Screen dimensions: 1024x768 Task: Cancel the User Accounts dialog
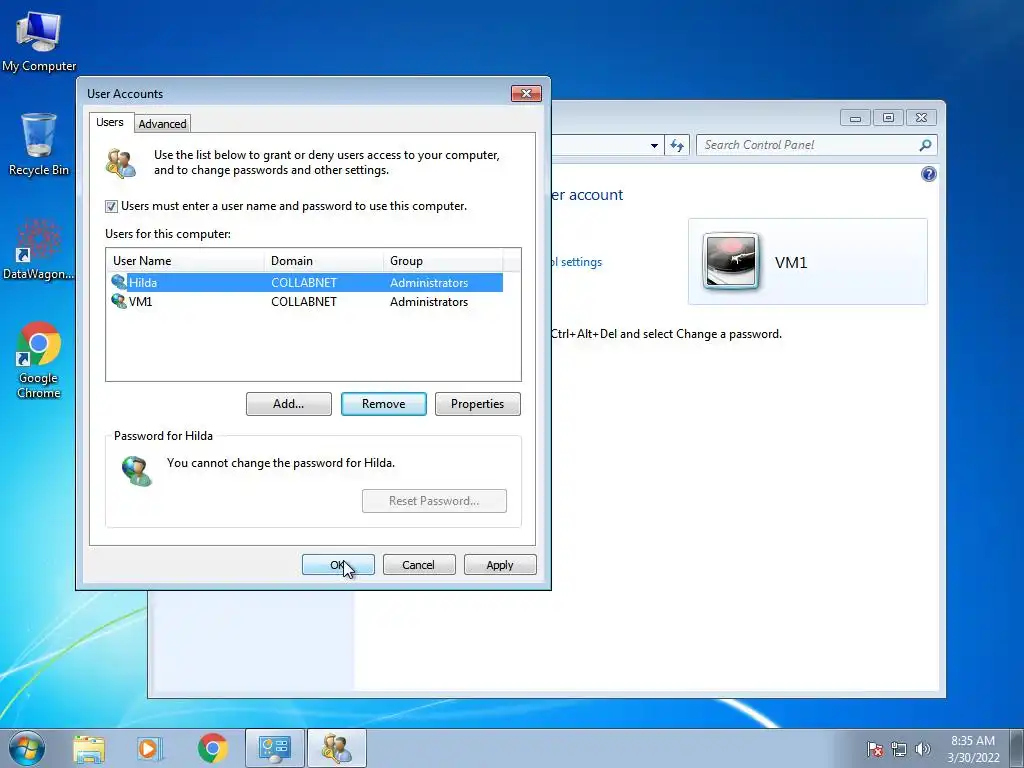(419, 565)
